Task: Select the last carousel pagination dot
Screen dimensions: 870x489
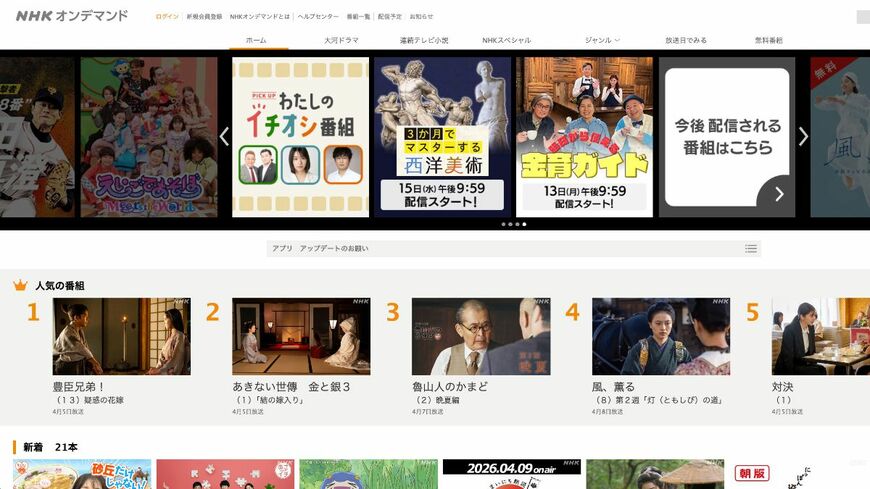Action: (x=524, y=224)
